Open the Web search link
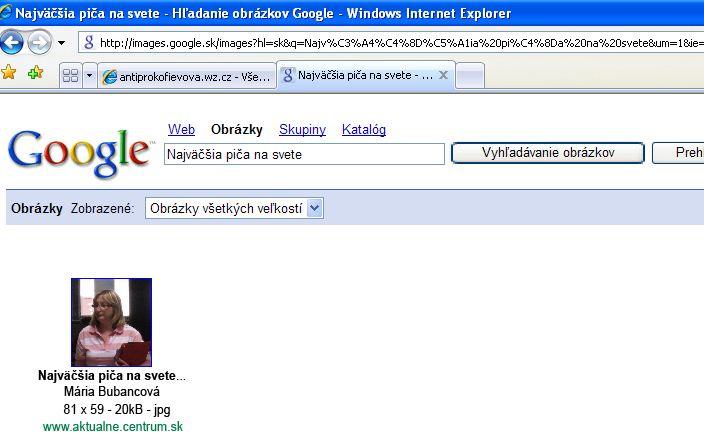This screenshot has width=704, height=443. tap(181, 129)
